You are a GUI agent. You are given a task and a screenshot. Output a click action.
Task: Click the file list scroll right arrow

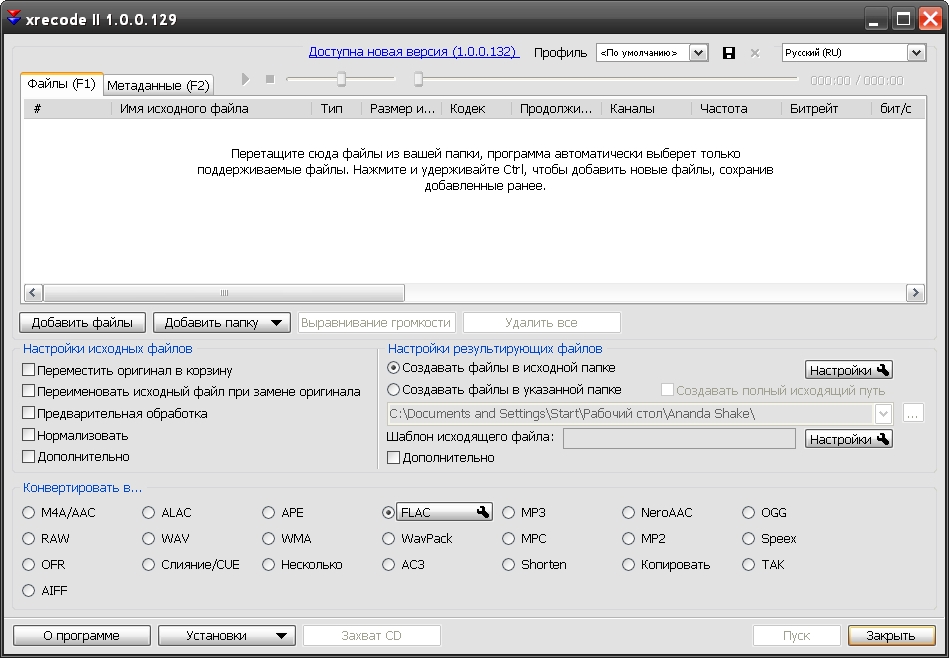(915, 293)
